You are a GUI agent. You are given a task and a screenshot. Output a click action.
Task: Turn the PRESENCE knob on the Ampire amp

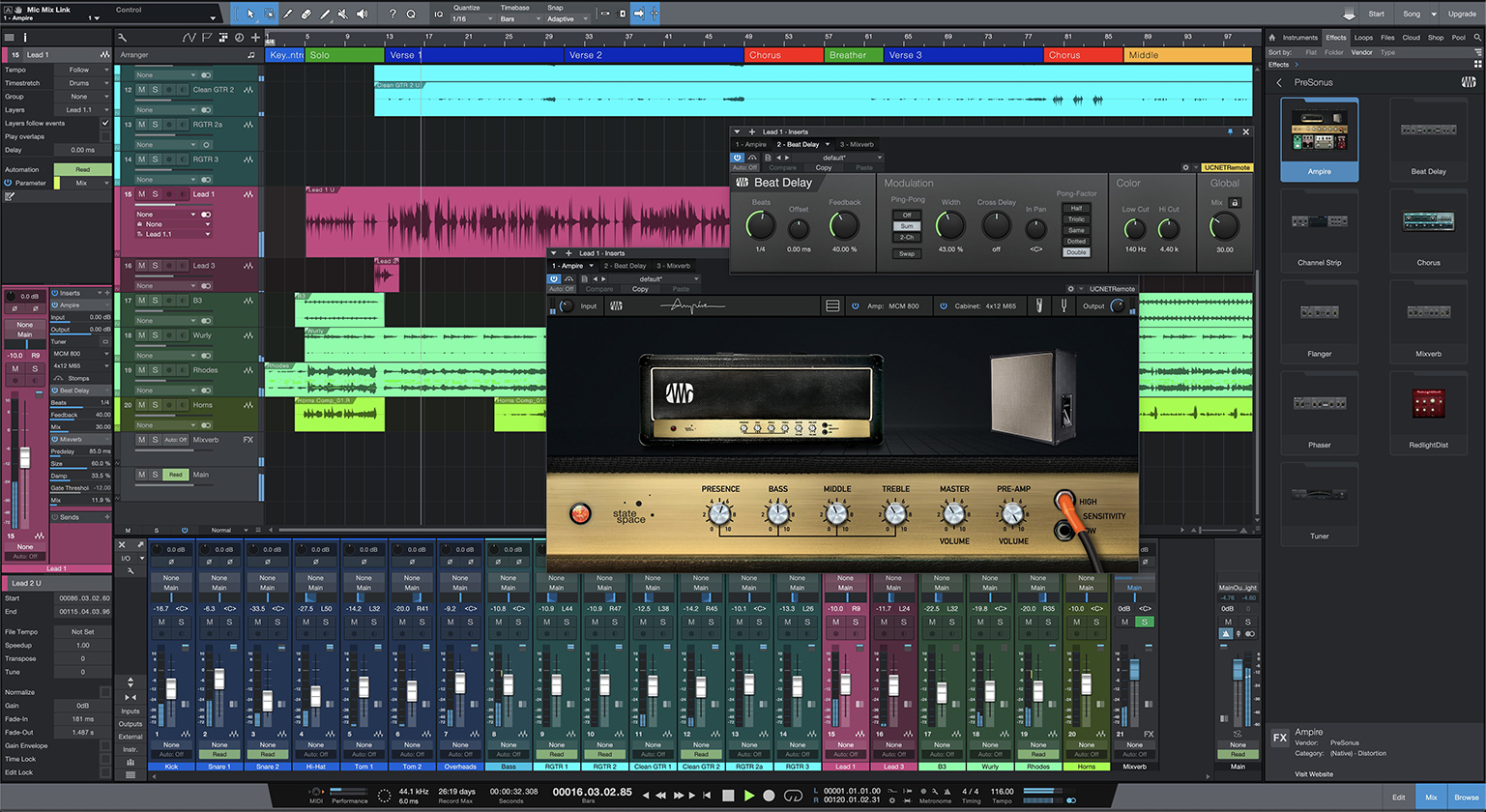tap(719, 515)
